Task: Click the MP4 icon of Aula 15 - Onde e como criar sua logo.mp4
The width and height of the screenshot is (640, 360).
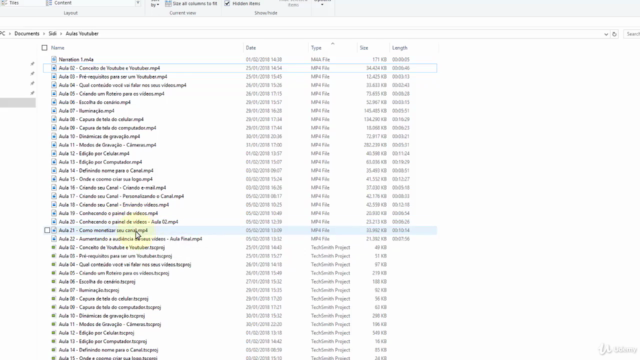Action: pos(54,179)
